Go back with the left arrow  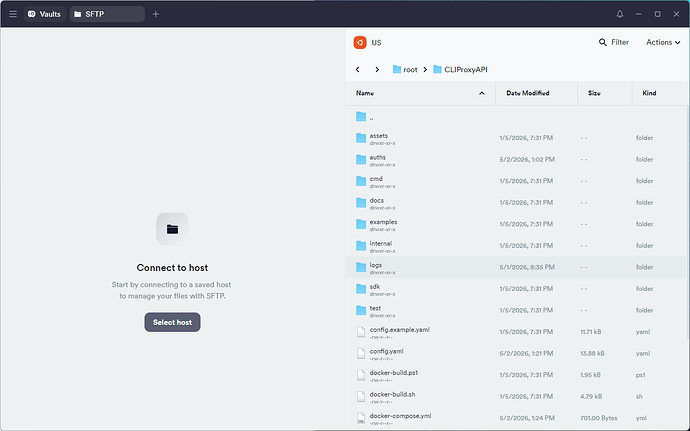point(358,70)
